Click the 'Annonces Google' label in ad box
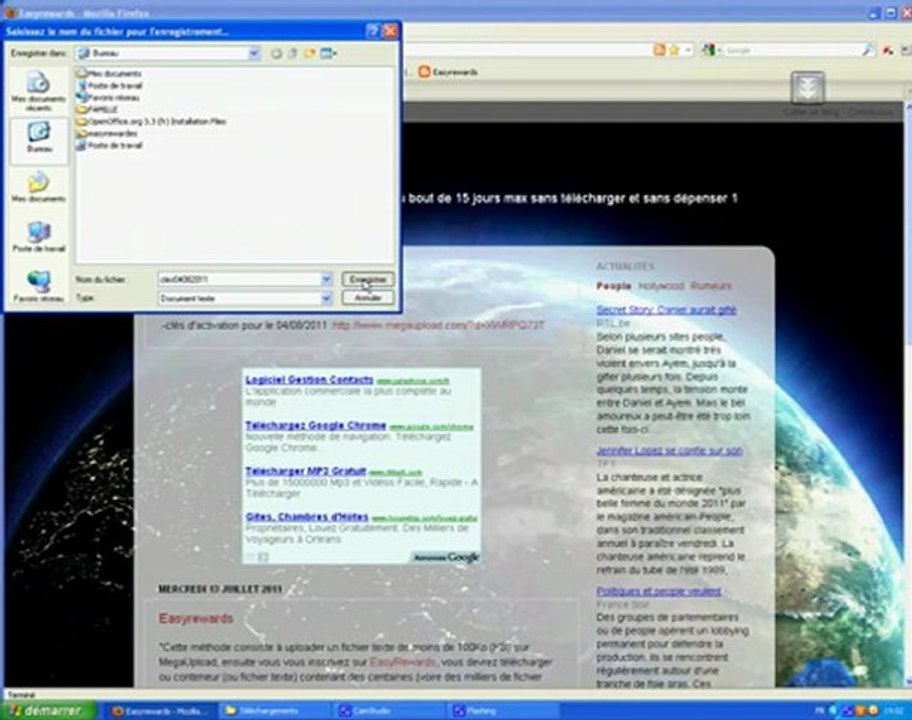Viewport: 912px width, 720px height. [446, 557]
